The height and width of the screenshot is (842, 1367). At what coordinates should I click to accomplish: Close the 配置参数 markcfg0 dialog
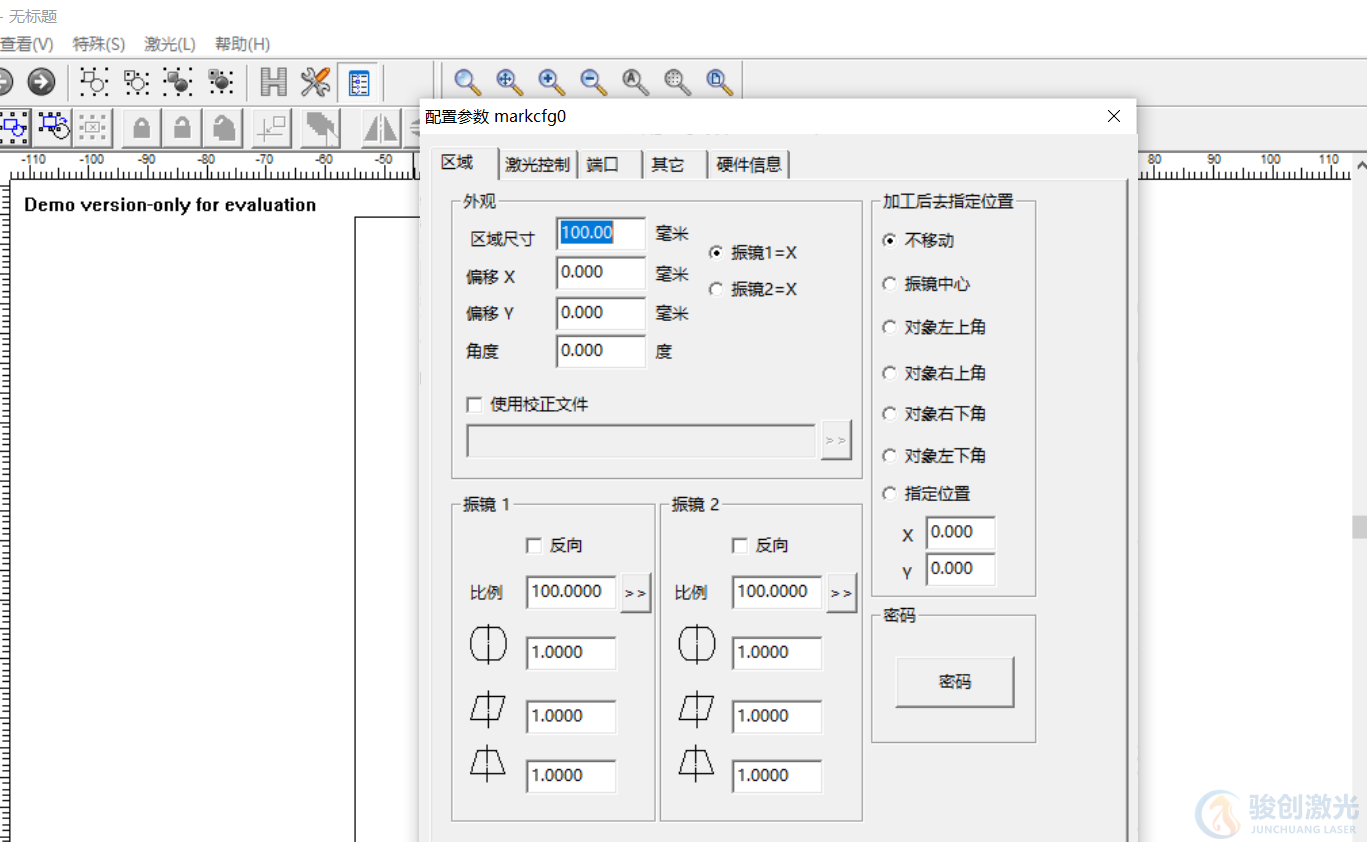click(x=1114, y=116)
